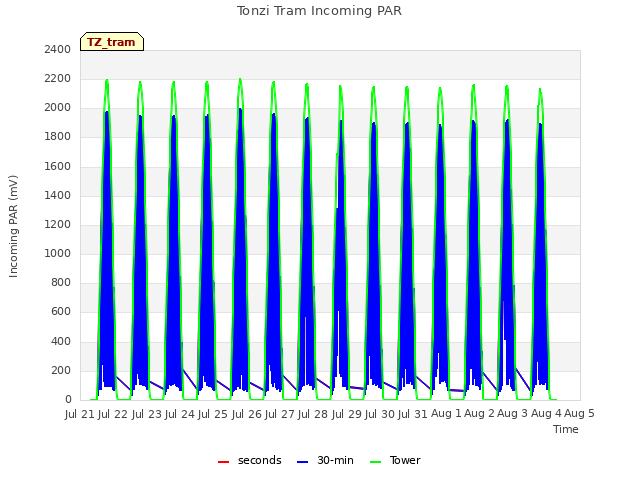Image resolution: width=640 pixels, height=480 pixels.
Task: Click the Jul 30 x-axis date label
Action: point(380,414)
